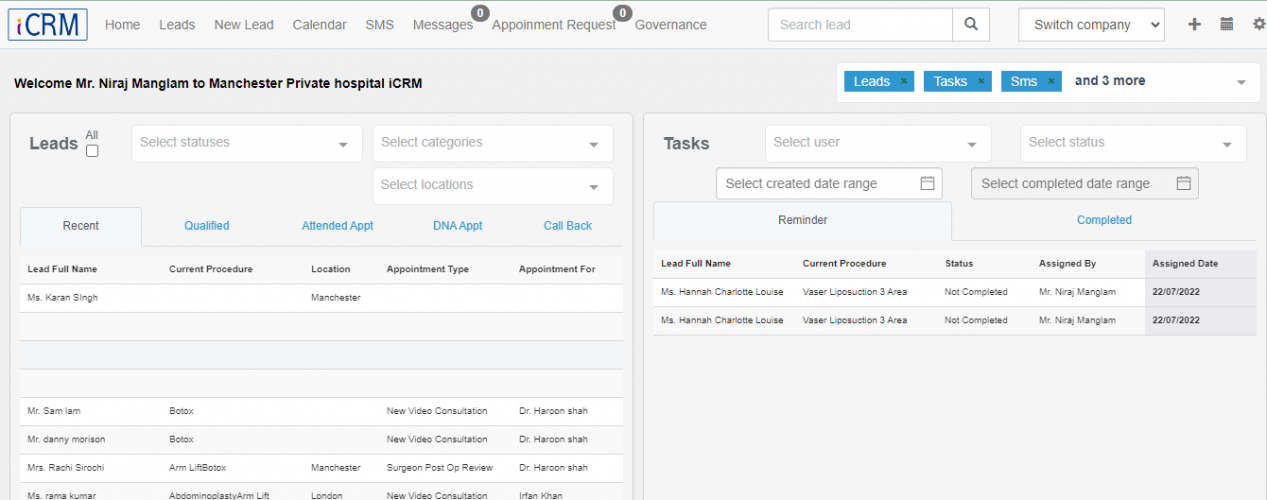Viewport: 1267px width, 500px height.
Task: Expand the widgets selector with 3 more
Action: [x=1241, y=82]
